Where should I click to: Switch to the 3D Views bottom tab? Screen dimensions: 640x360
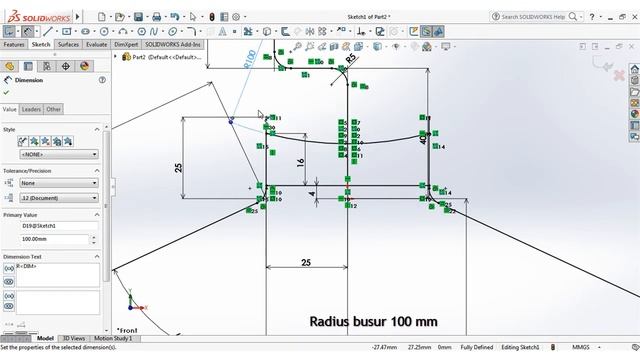[74, 338]
